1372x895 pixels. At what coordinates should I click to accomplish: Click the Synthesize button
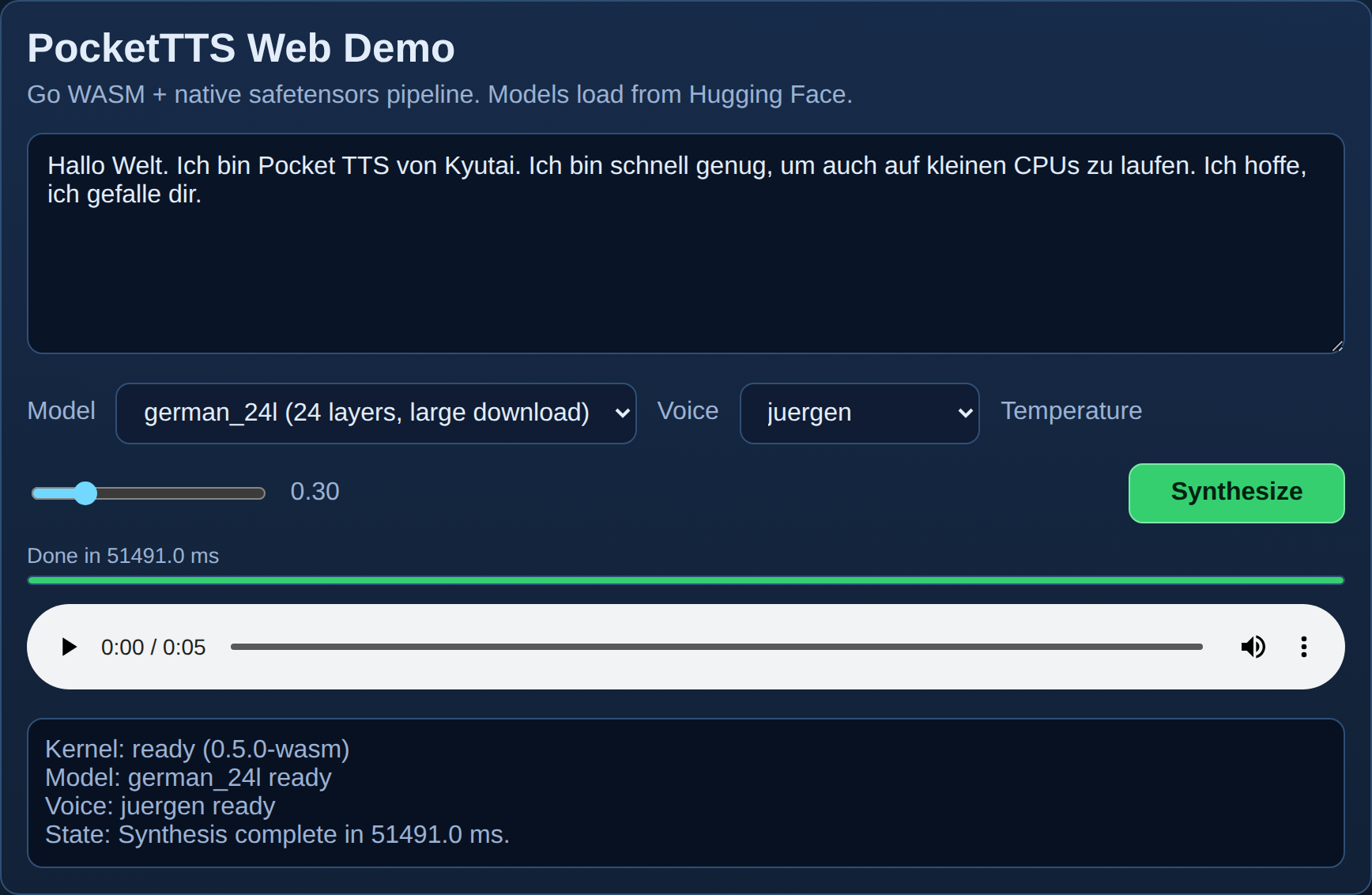(1236, 493)
